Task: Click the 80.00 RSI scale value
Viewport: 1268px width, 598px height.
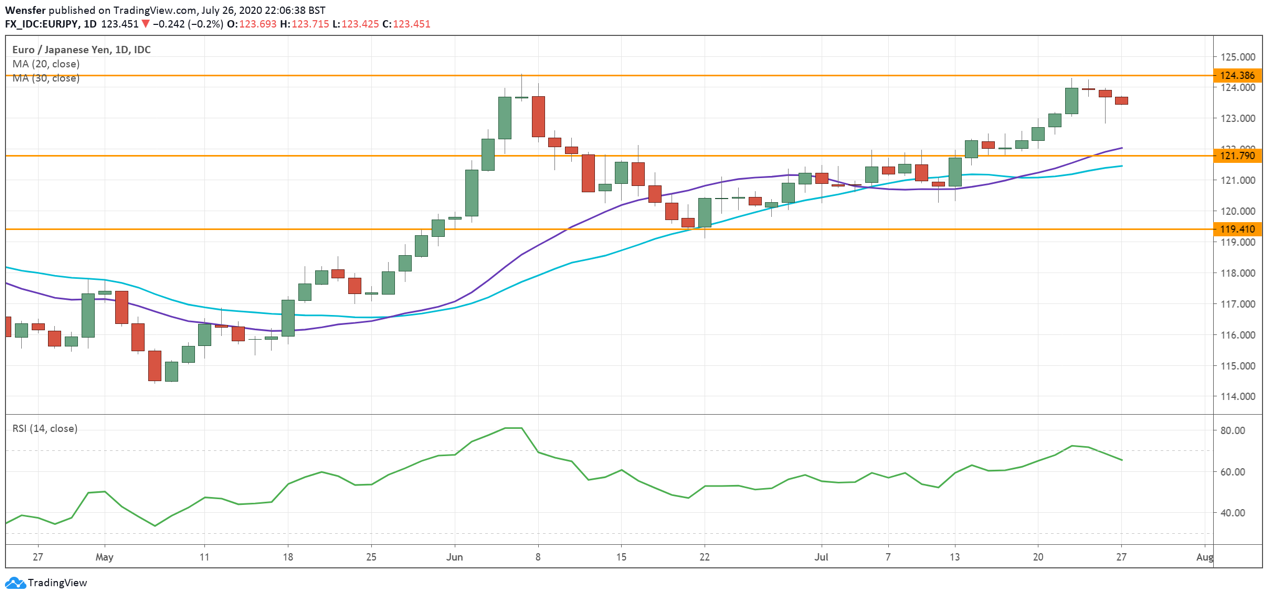Action: [1233, 431]
